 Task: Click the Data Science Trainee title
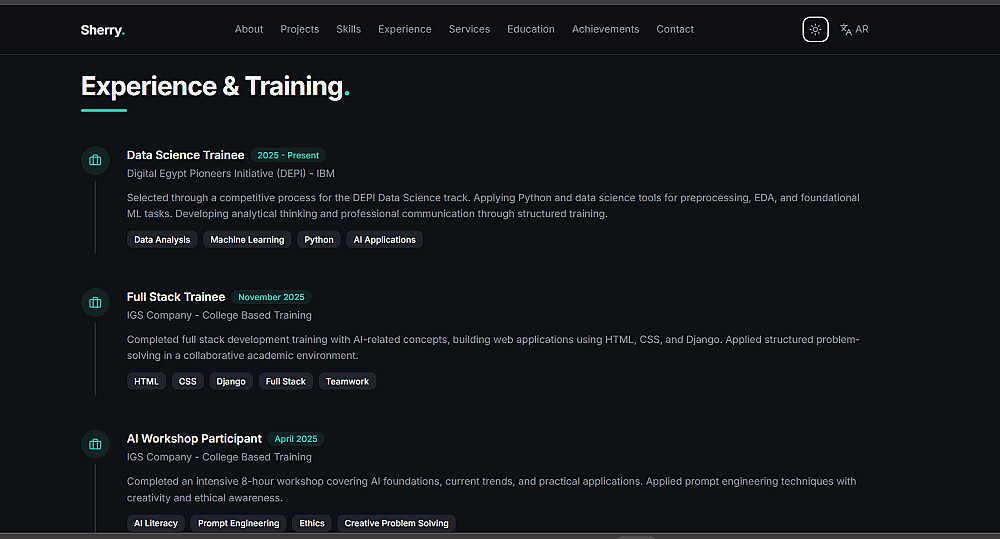coord(186,155)
